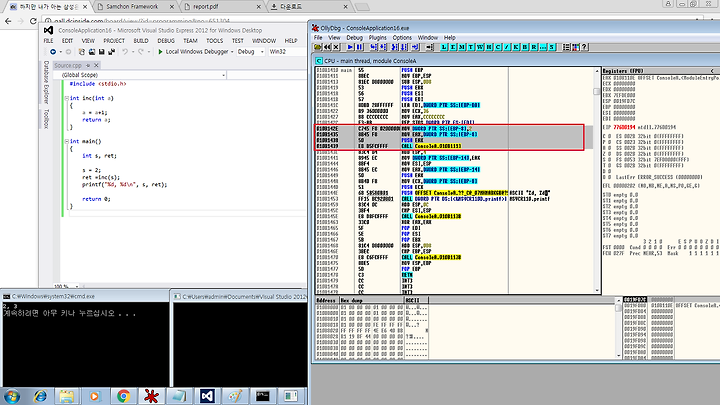This screenshot has height=405, width=720.
Task: Pause execution with OllyDbg pause icon
Action: point(360,47)
